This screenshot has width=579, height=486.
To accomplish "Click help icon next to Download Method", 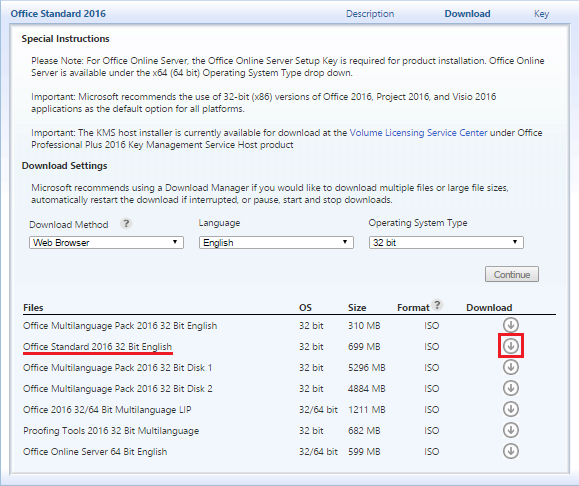I will point(126,223).
